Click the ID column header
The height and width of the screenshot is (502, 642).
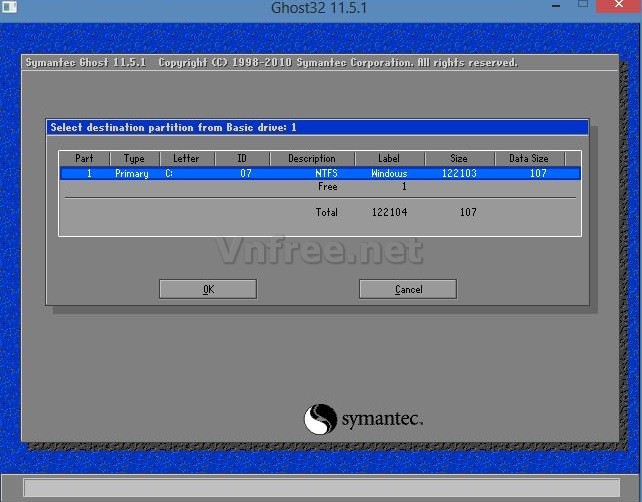pyautogui.click(x=241, y=158)
